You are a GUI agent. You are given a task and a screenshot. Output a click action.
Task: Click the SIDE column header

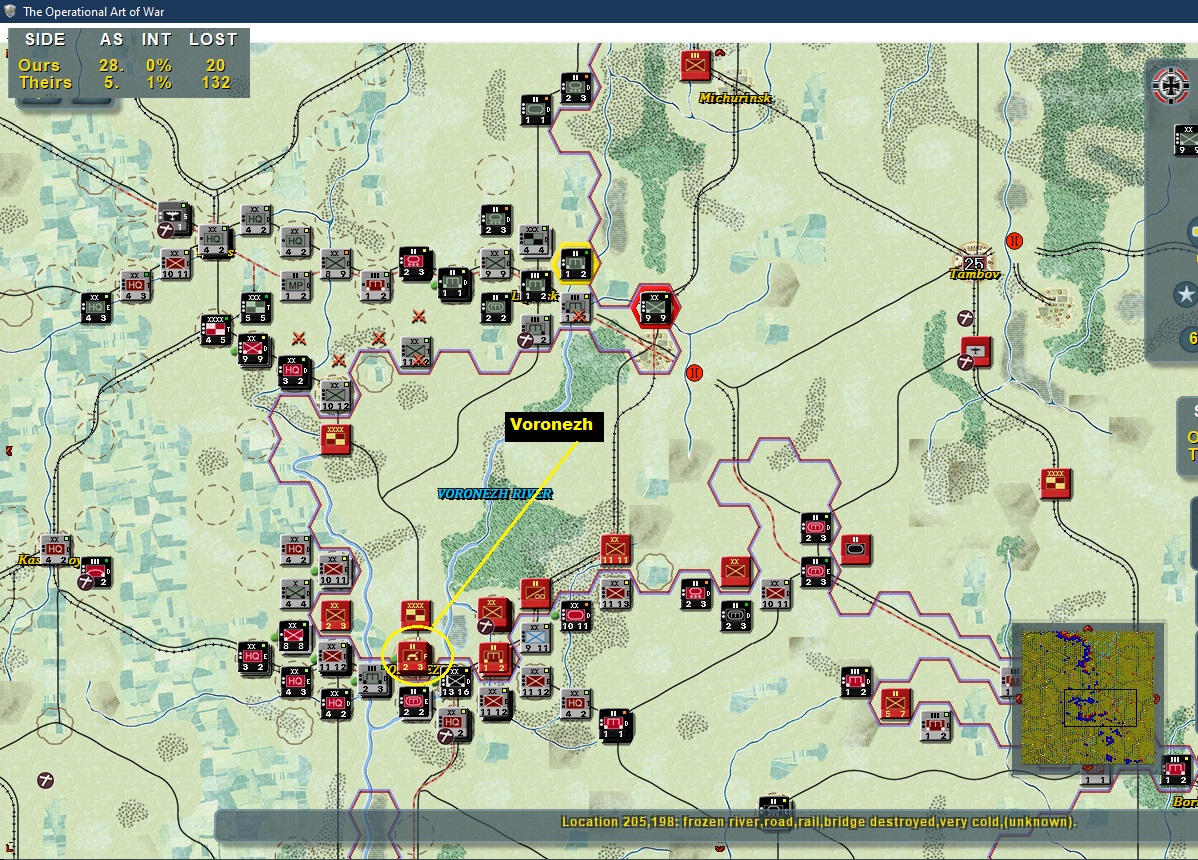45,39
